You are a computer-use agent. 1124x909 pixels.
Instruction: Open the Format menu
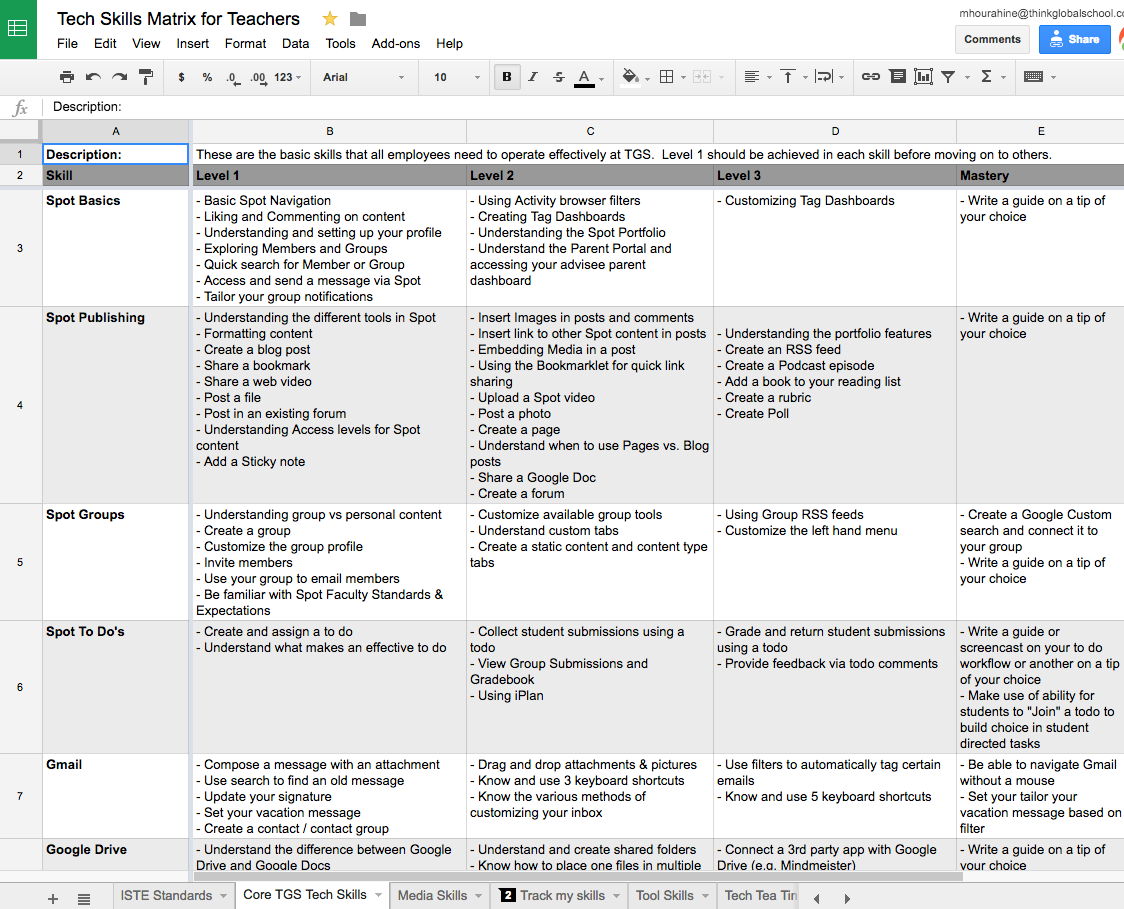coord(245,44)
